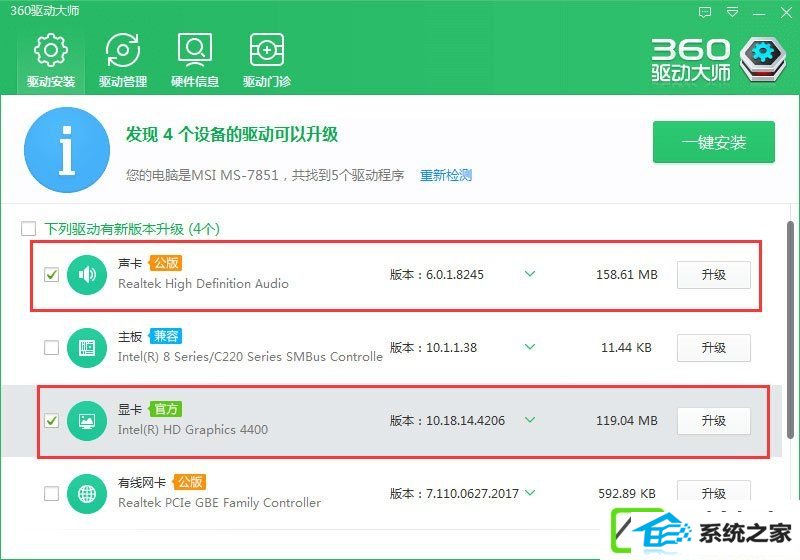Click the 公版 tag beside 声卡

point(166,263)
